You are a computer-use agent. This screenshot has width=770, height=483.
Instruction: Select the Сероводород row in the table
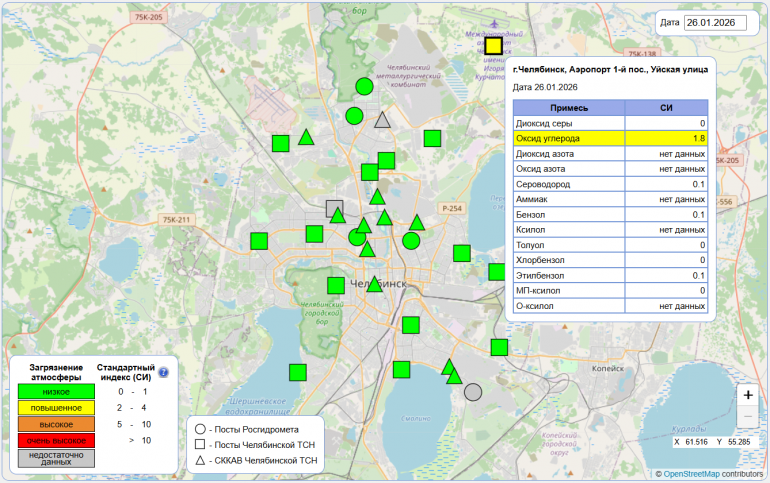coord(610,184)
